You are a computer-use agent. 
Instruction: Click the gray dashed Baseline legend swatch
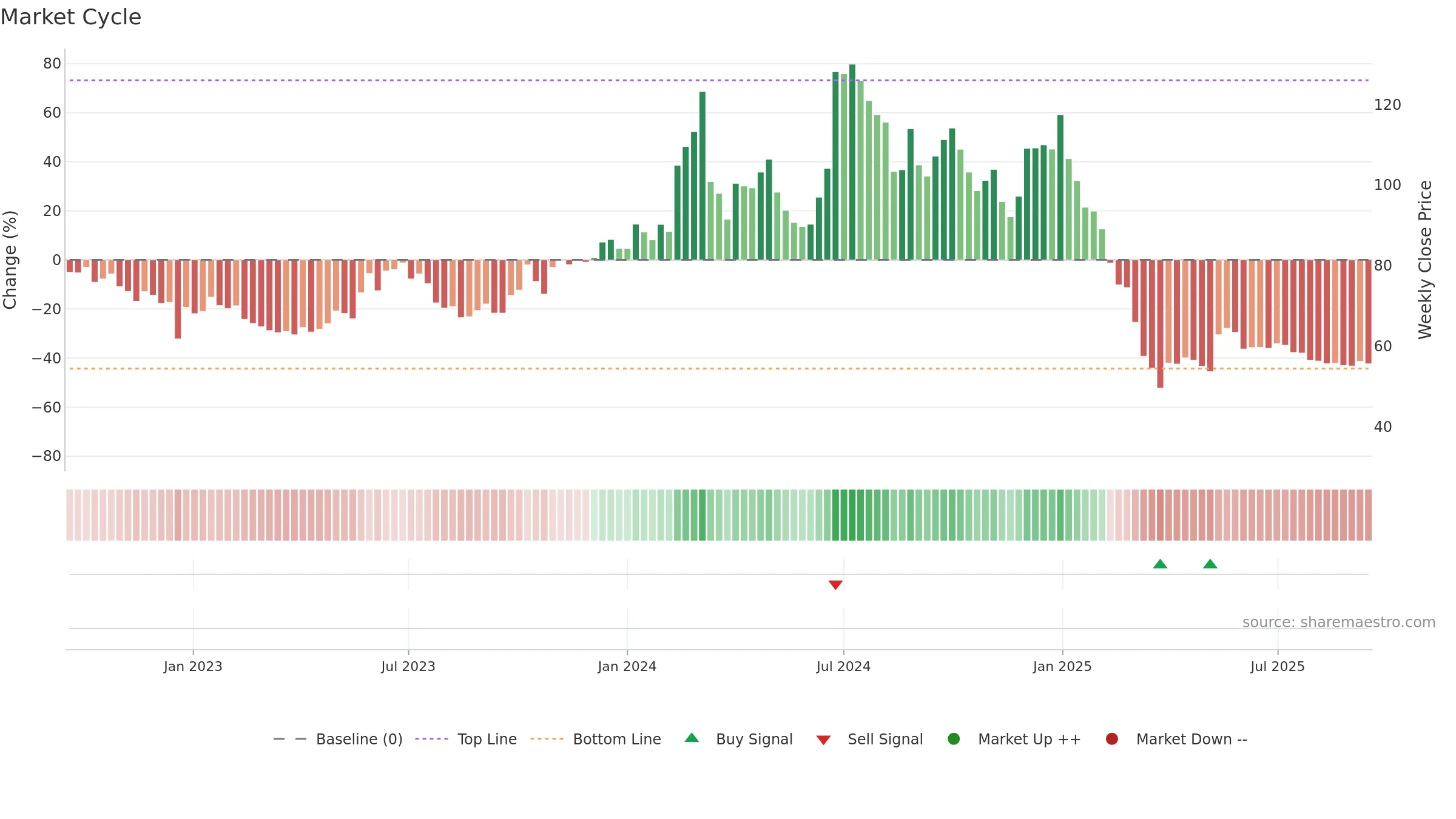[289, 739]
